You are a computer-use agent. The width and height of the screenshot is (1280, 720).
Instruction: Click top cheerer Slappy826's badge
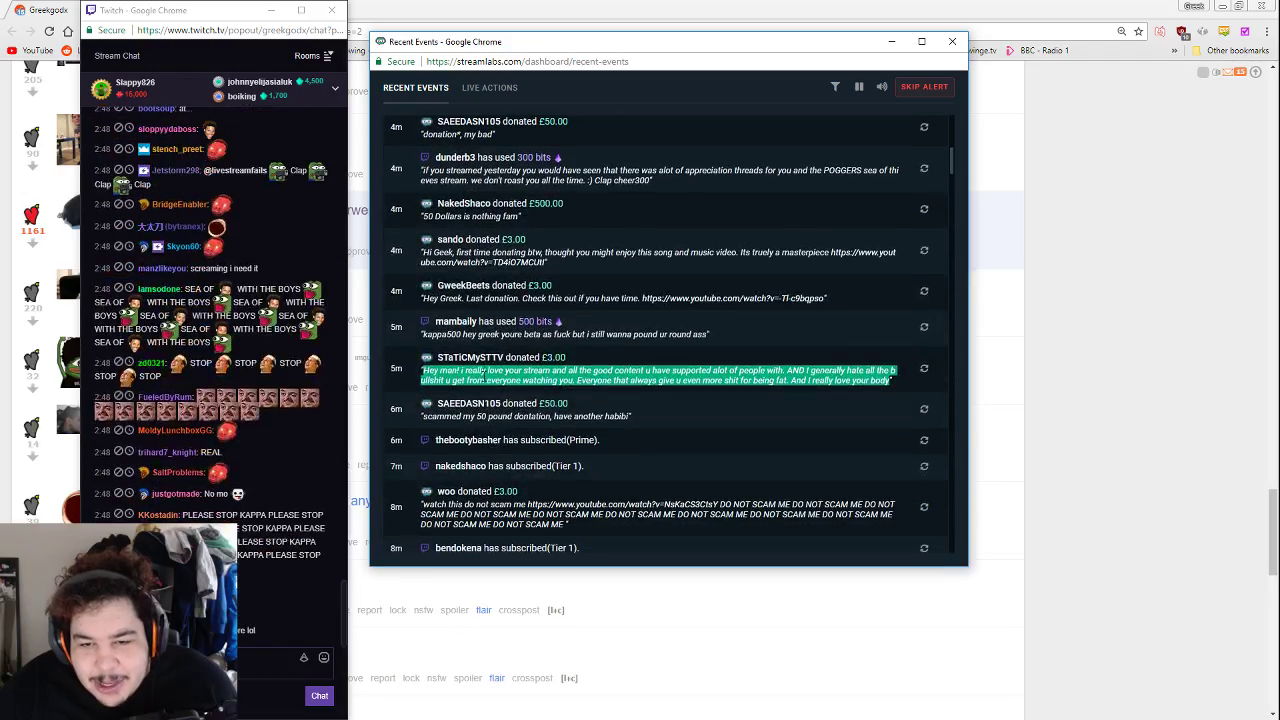pos(101,88)
